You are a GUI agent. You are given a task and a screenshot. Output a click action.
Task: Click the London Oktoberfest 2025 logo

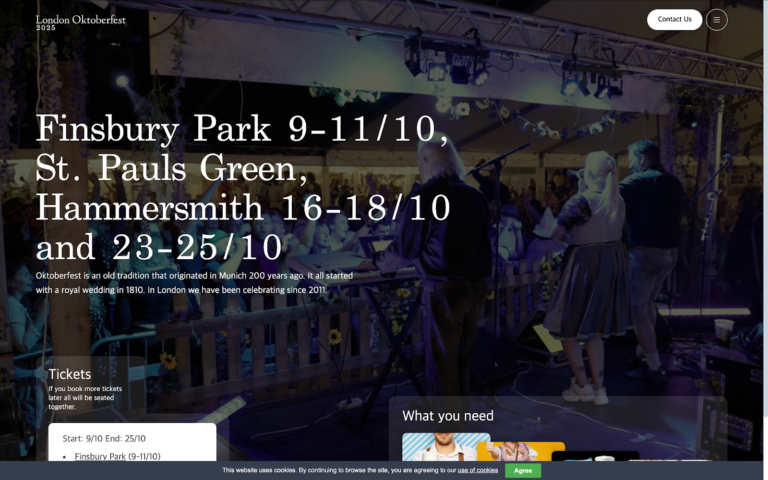pyautogui.click(x=81, y=21)
